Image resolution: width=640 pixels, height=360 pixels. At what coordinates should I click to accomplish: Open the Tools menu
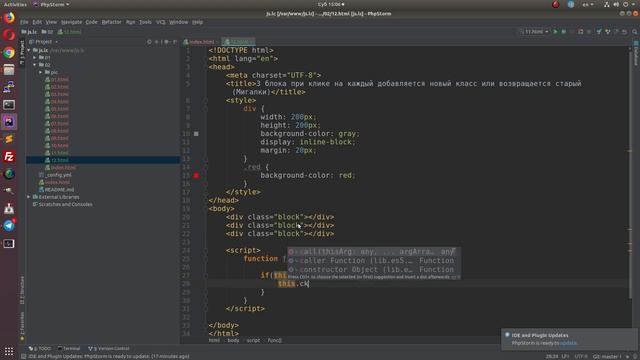tap(145, 22)
